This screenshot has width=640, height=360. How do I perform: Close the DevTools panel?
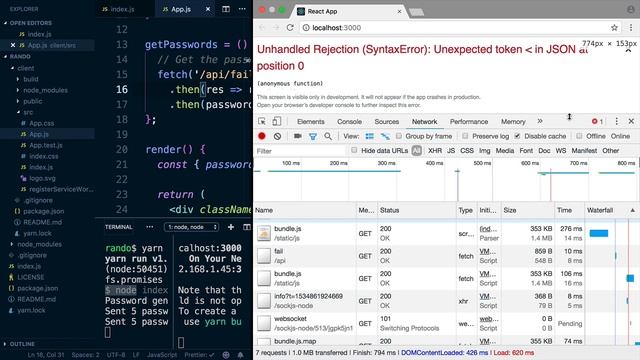[631, 121]
